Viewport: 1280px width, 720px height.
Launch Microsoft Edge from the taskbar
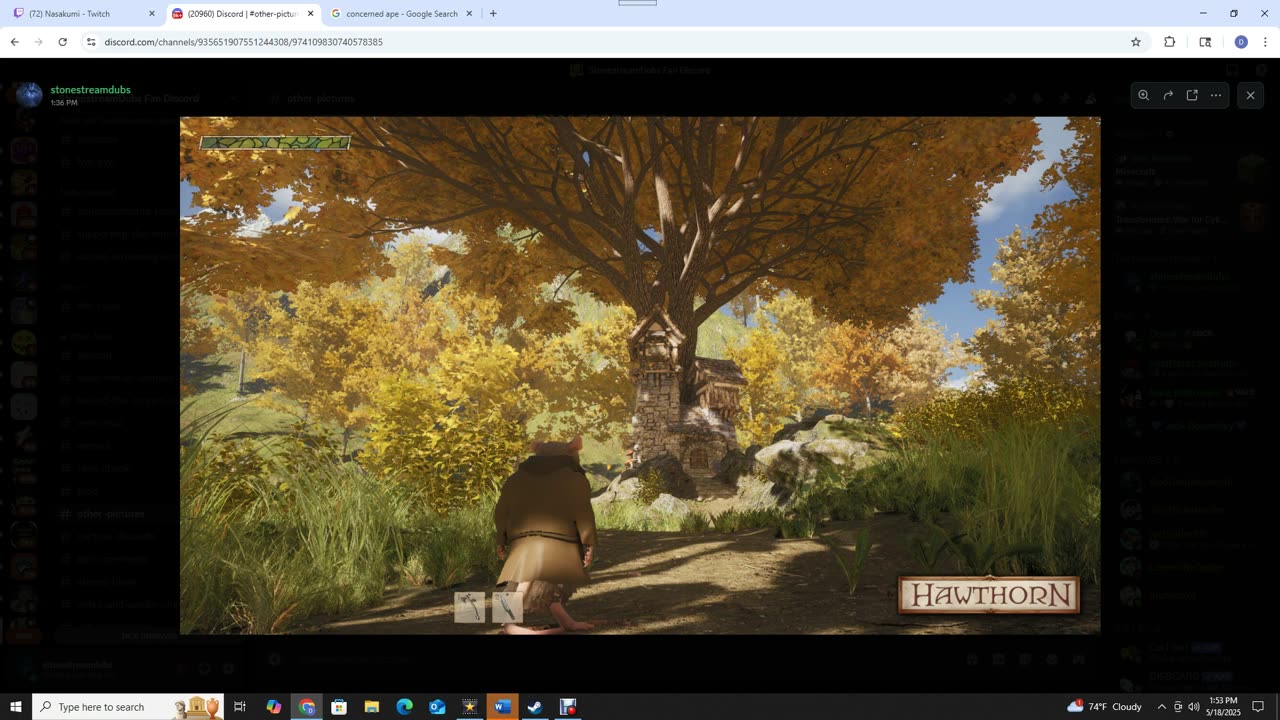pyautogui.click(x=404, y=707)
